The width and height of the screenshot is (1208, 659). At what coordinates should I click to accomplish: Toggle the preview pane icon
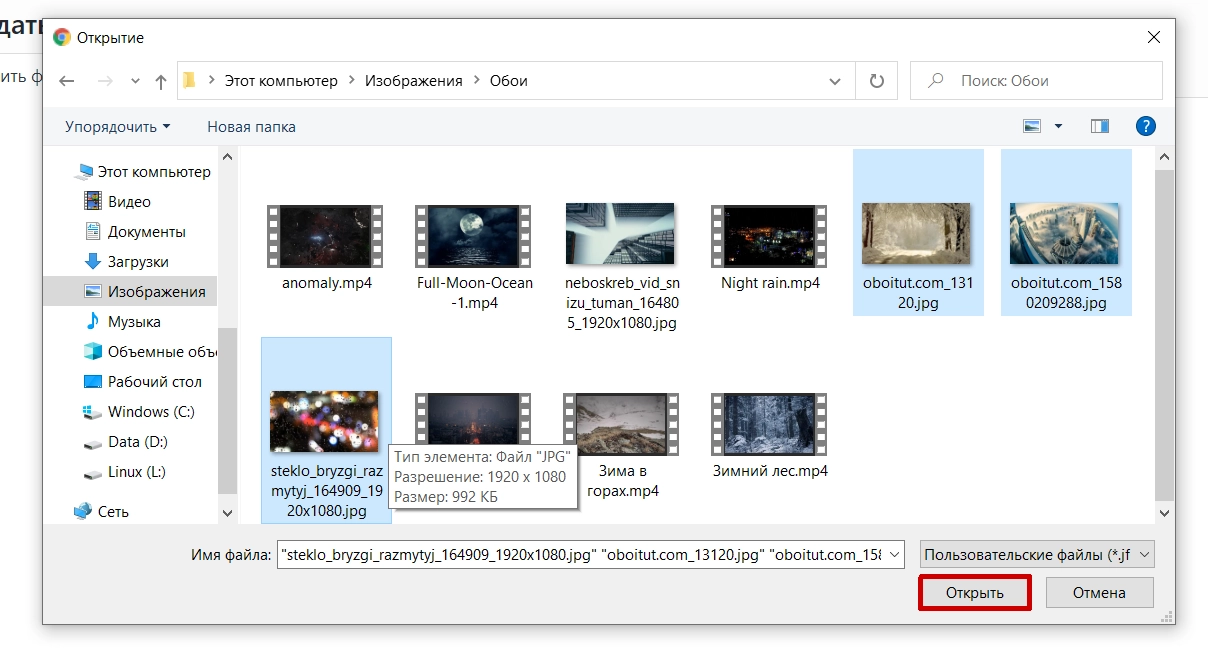[1100, 126]
